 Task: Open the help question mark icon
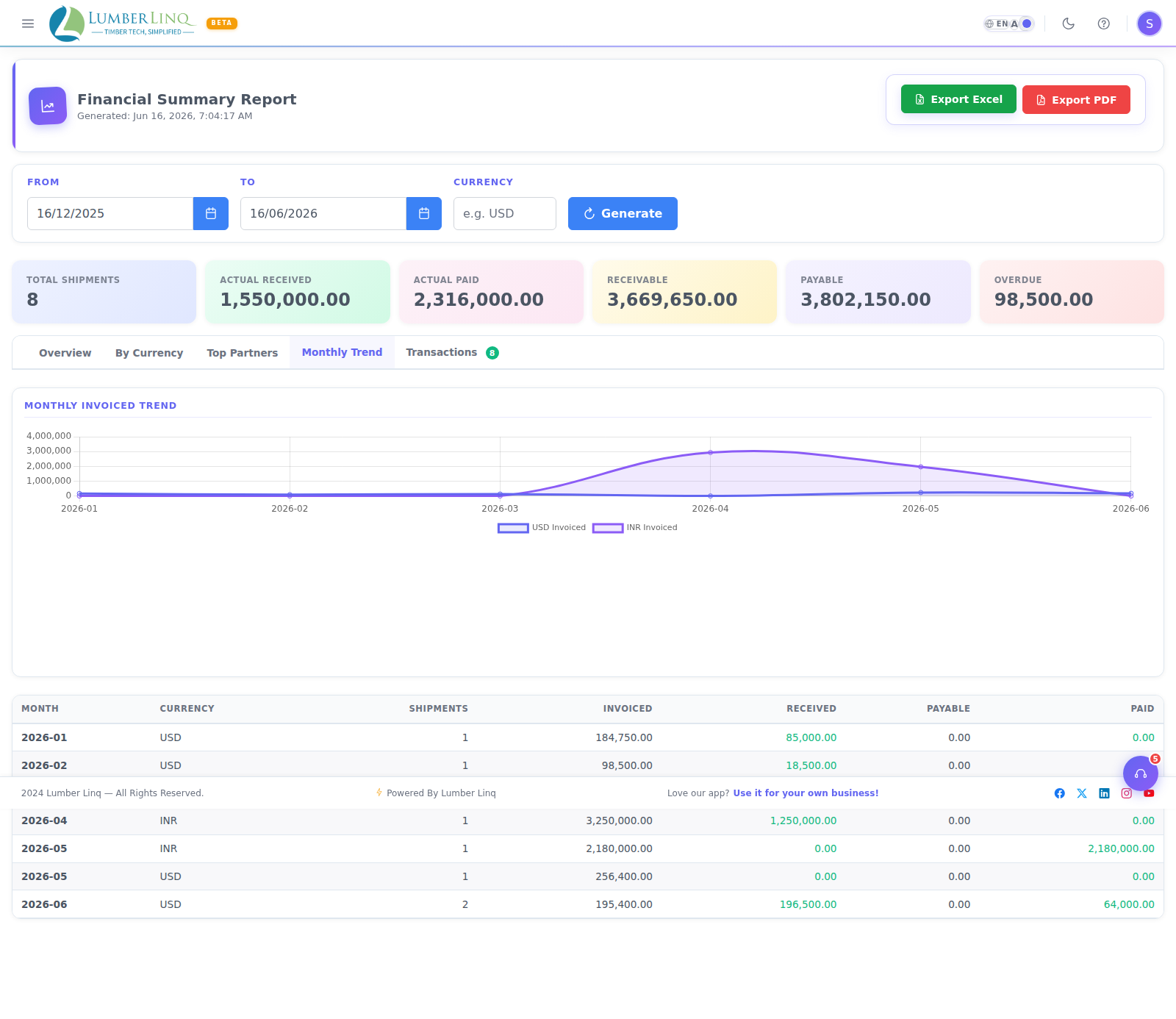pos(1104,24)
